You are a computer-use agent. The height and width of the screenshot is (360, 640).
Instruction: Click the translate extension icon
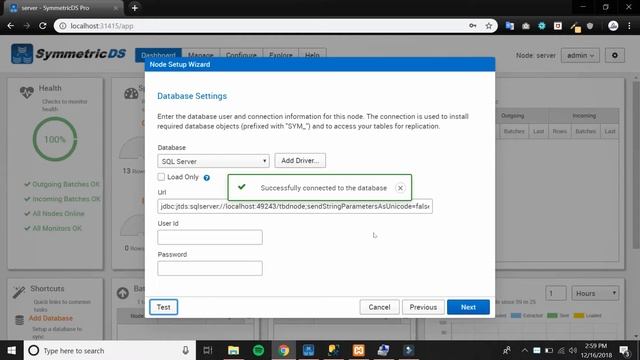click(x=510, y=26)
